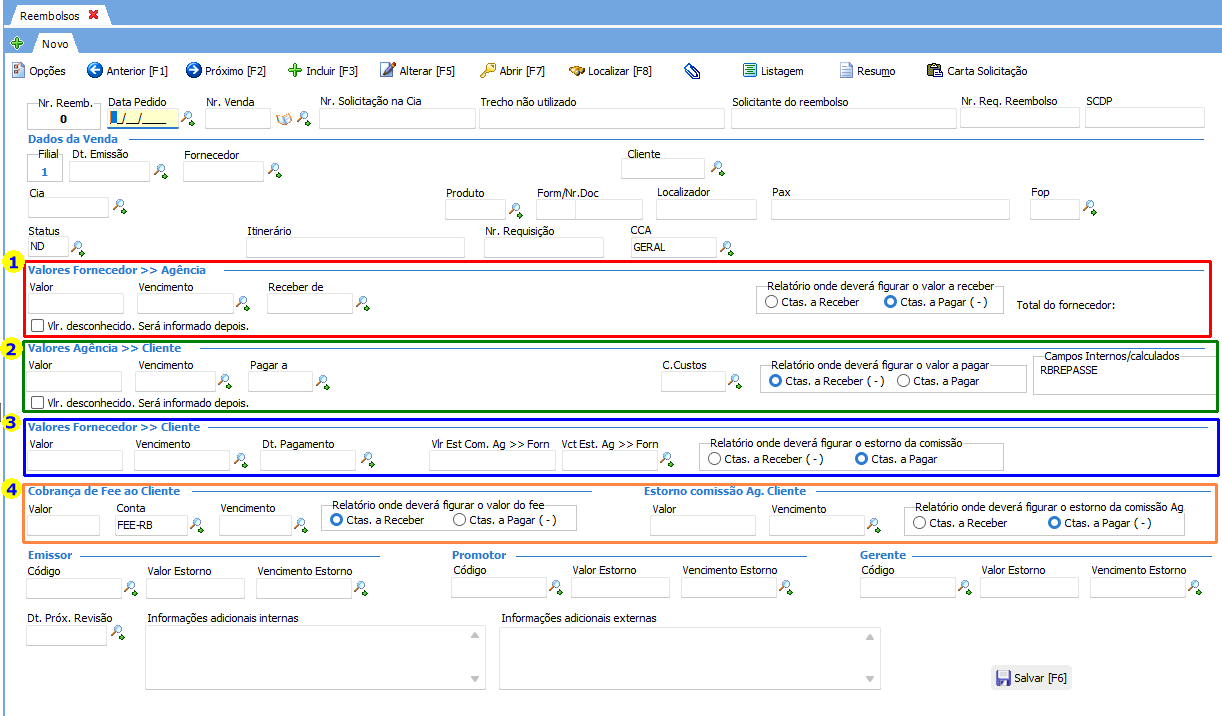The width and height of the screenshot is (1222, 716).
Task: Click Abrir [F7] in the toolbar
Action: (x=512, y=71)
